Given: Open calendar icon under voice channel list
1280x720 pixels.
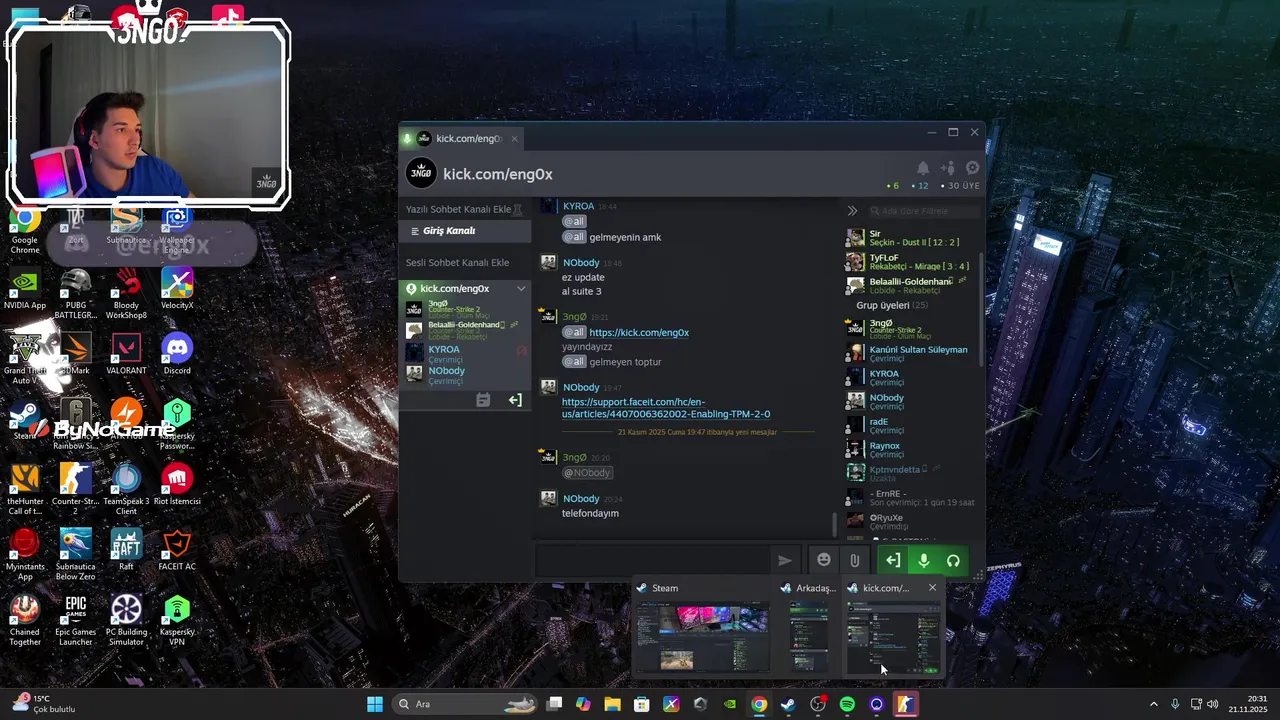Looking at the screenshot, I should [483, 400].
